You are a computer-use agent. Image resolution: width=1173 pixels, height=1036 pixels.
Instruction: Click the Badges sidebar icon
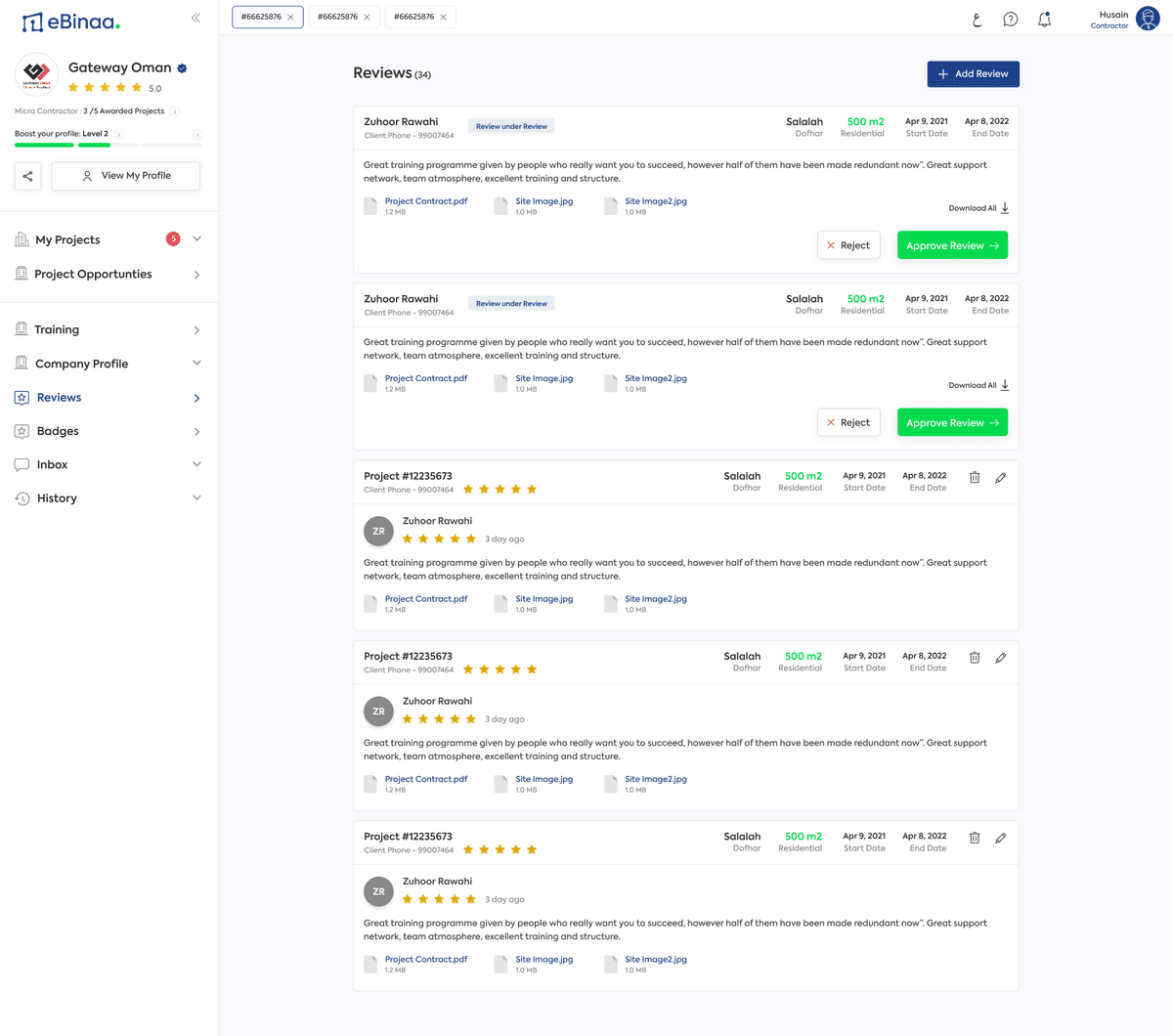coord(22,431)
